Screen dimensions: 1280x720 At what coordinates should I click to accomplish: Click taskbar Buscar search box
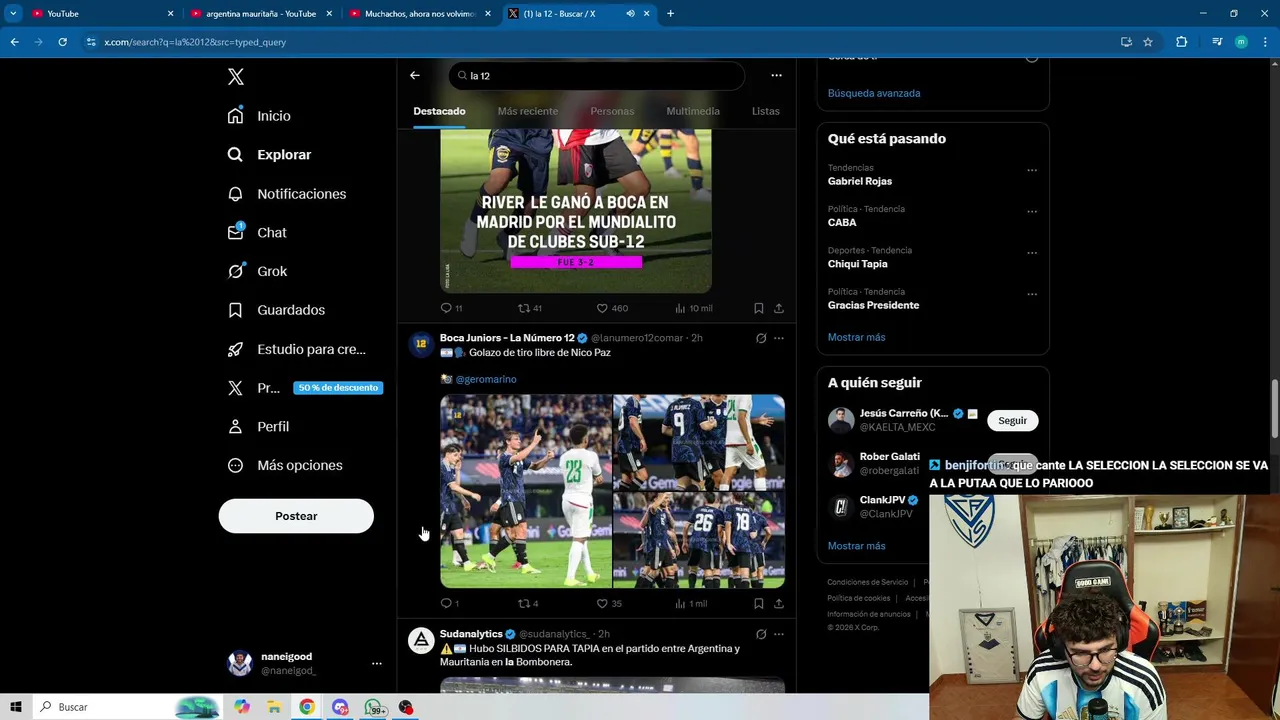click(x=126, y=707)
